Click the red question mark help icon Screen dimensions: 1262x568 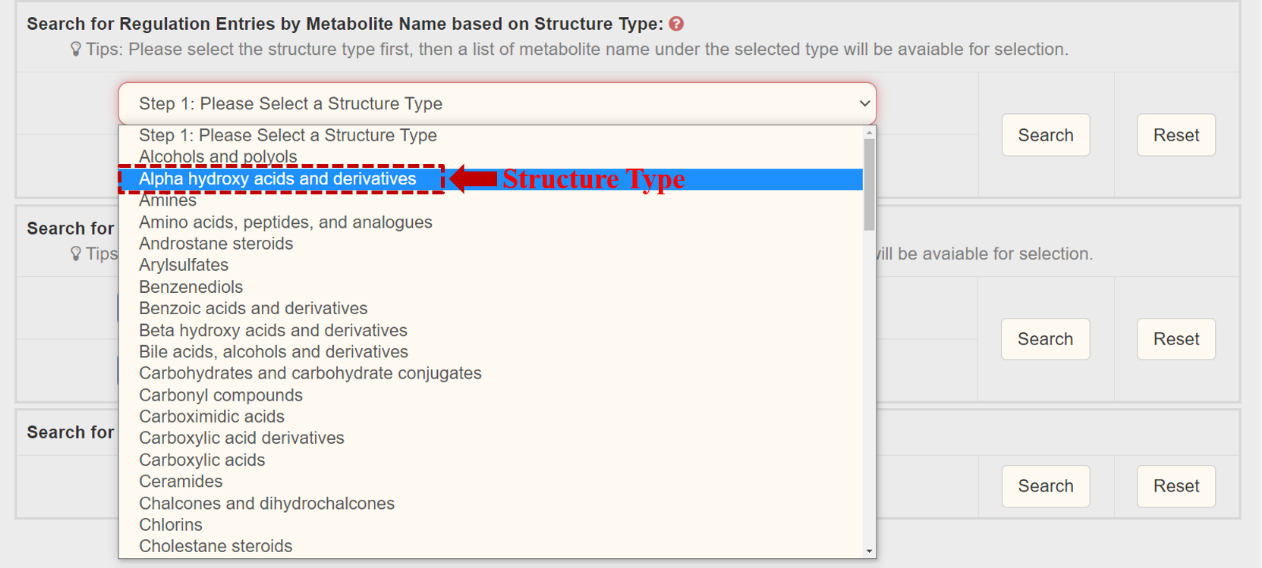click(x=677, y=24)
